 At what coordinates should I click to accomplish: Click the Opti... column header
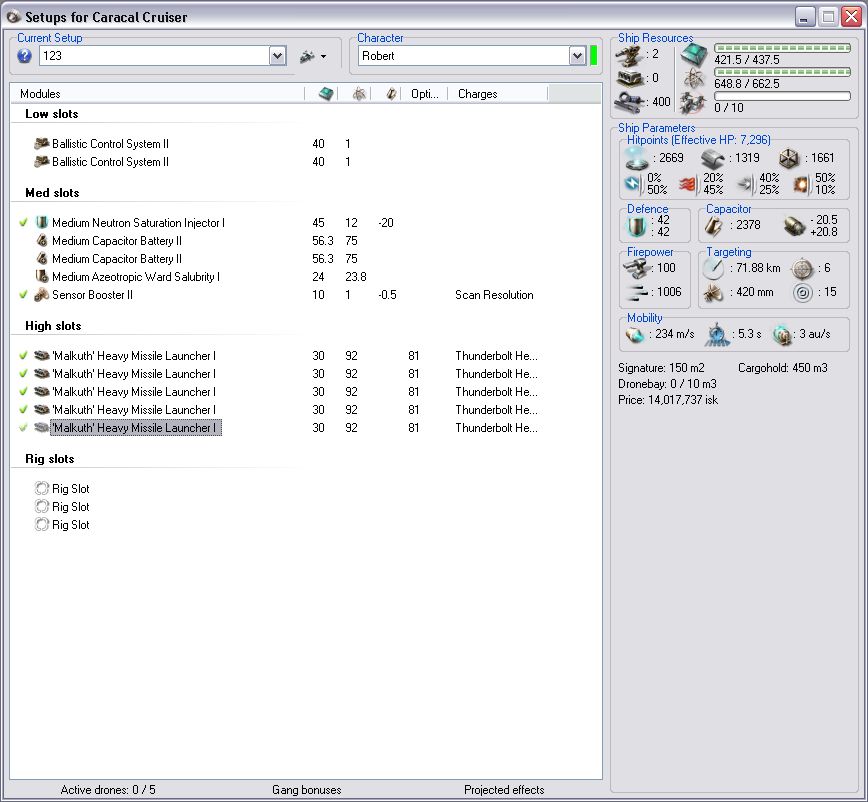(425, 94)
